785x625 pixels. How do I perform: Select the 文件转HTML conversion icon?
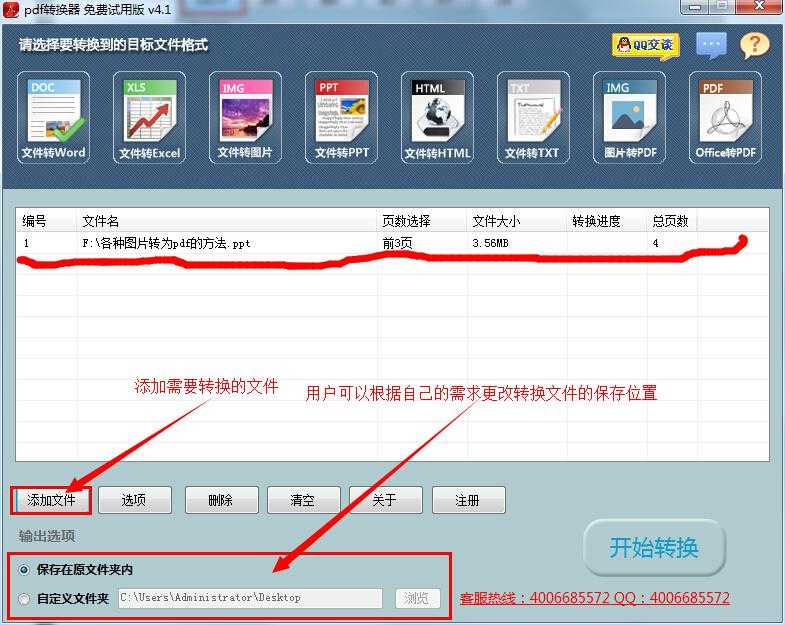pyautogui.click(x=437, y=117)
